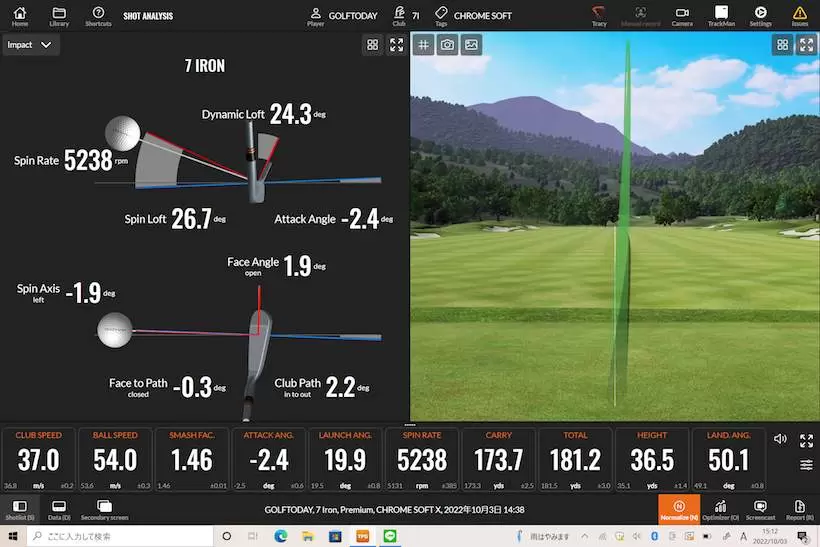Image resolution: width=820 pixels, height=547 pixels.
Task: Expand the Impact view dropdown
Action: [x=30, y=45]
